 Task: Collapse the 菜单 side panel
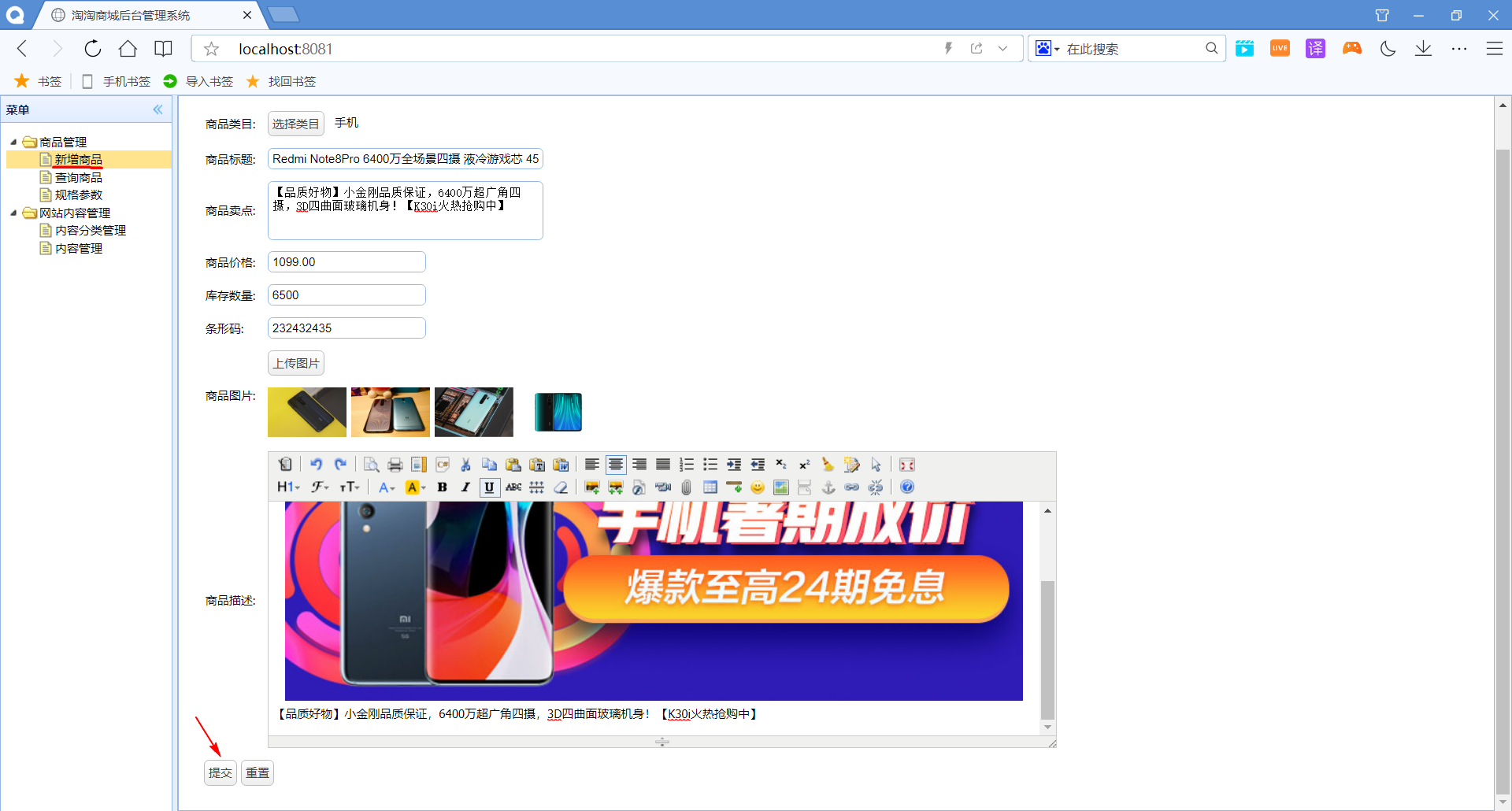pyautogui.click(x=157, y=109)
